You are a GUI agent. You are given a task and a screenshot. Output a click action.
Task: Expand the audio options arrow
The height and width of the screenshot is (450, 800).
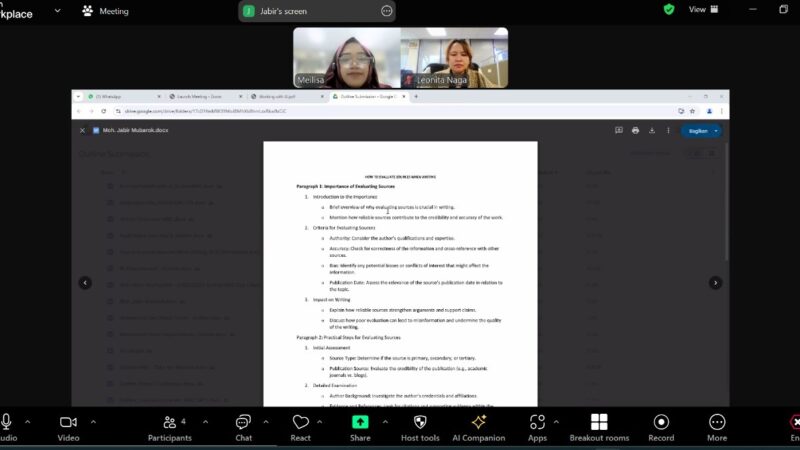[27, 421]
